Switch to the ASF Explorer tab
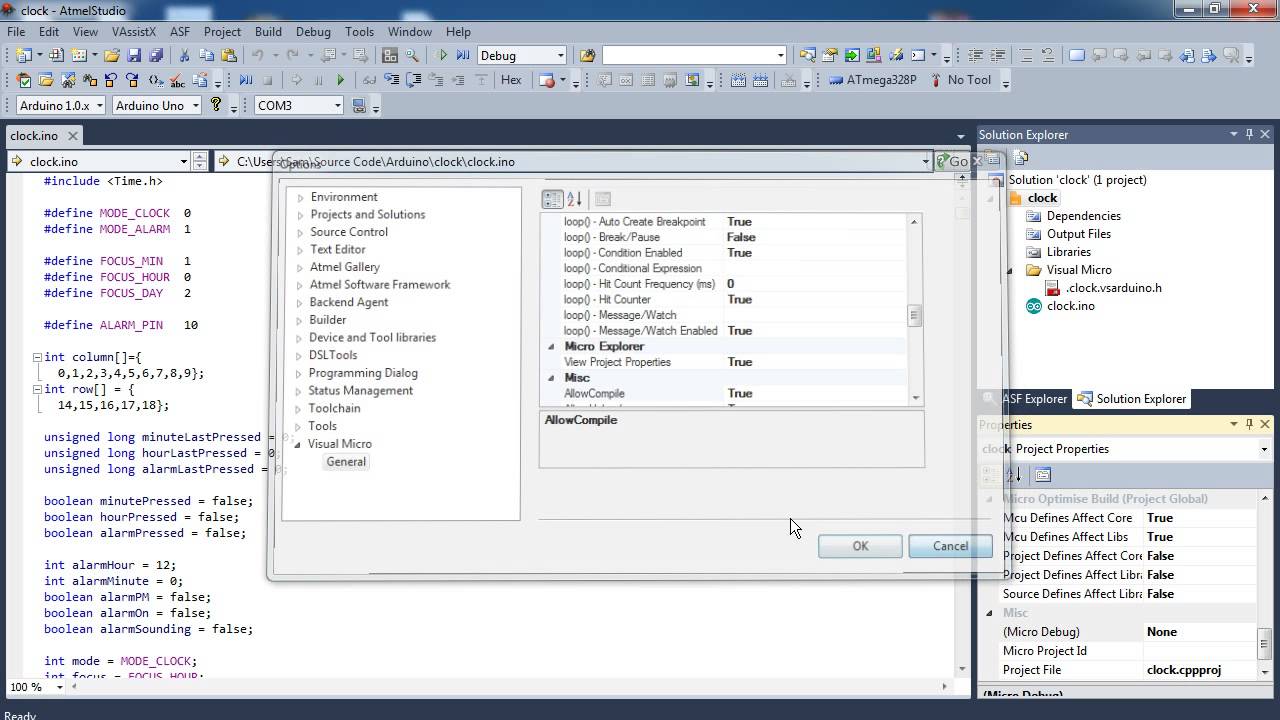This screenshot has height=720, width=1280. coord(1026,399)
